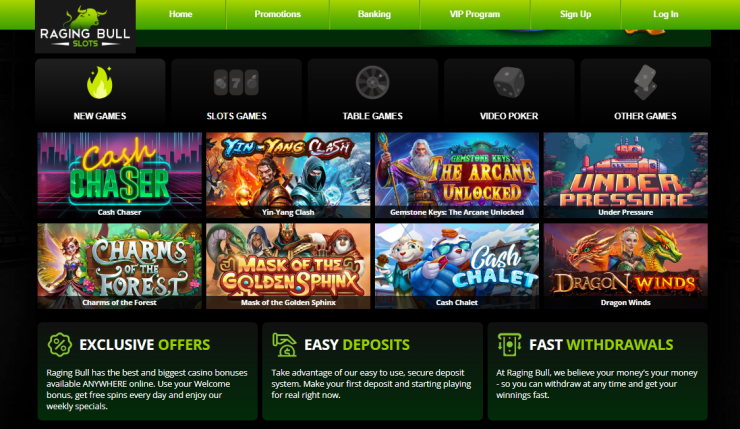
Task: Select the Dragon Winds game thumbnail
Action: point(625,266)
